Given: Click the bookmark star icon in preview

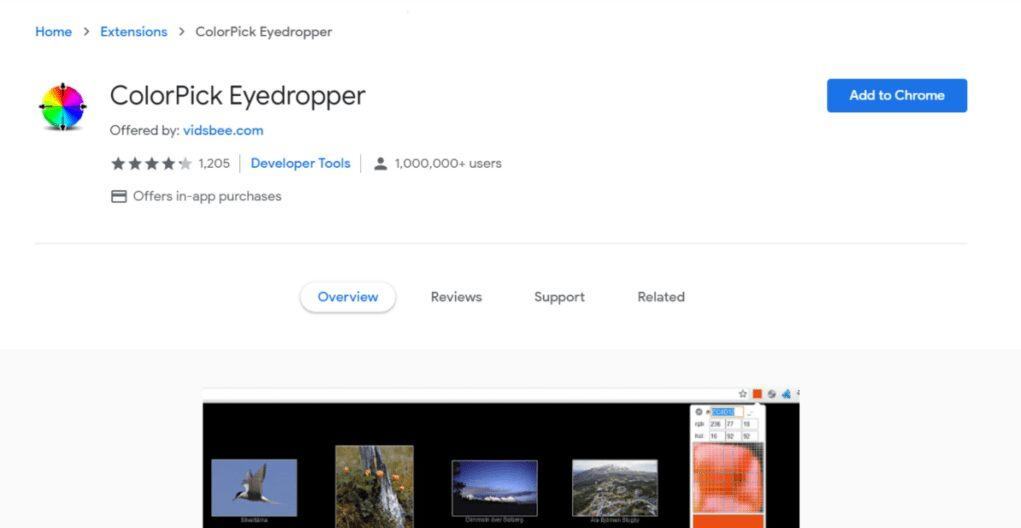Looking at the screenshot, I should [743, 394].
